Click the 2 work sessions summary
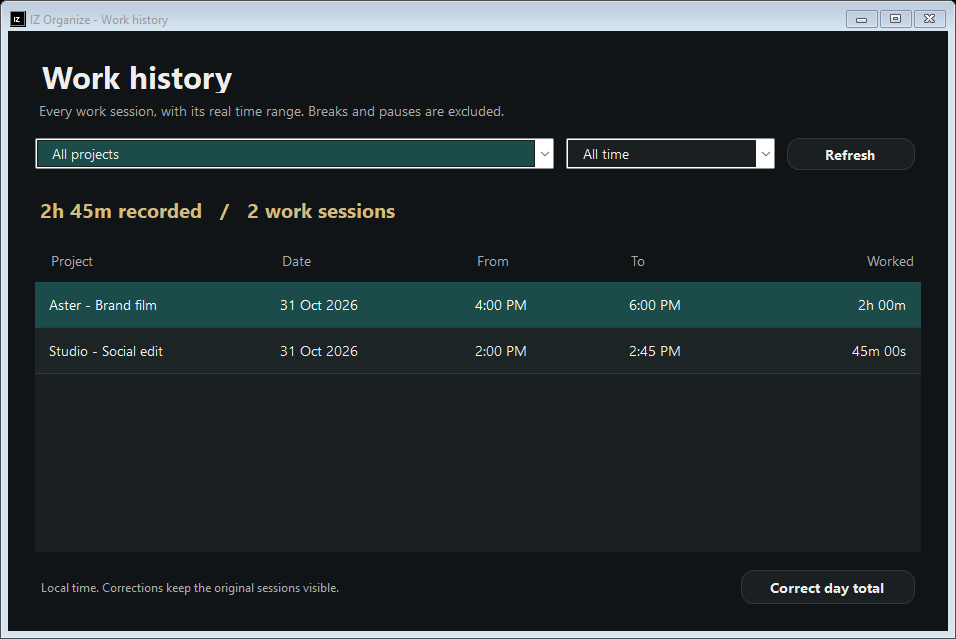 (x=321, y=211)
